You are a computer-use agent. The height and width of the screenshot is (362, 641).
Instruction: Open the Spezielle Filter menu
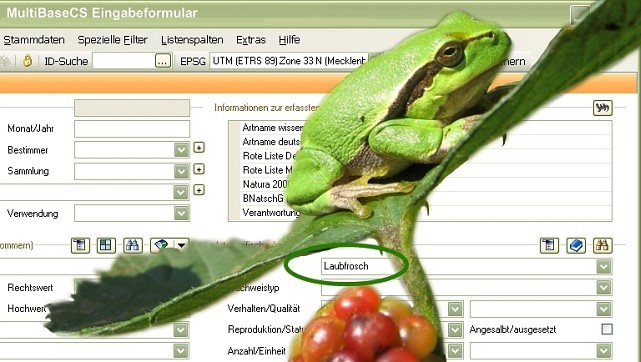(112, 40)
